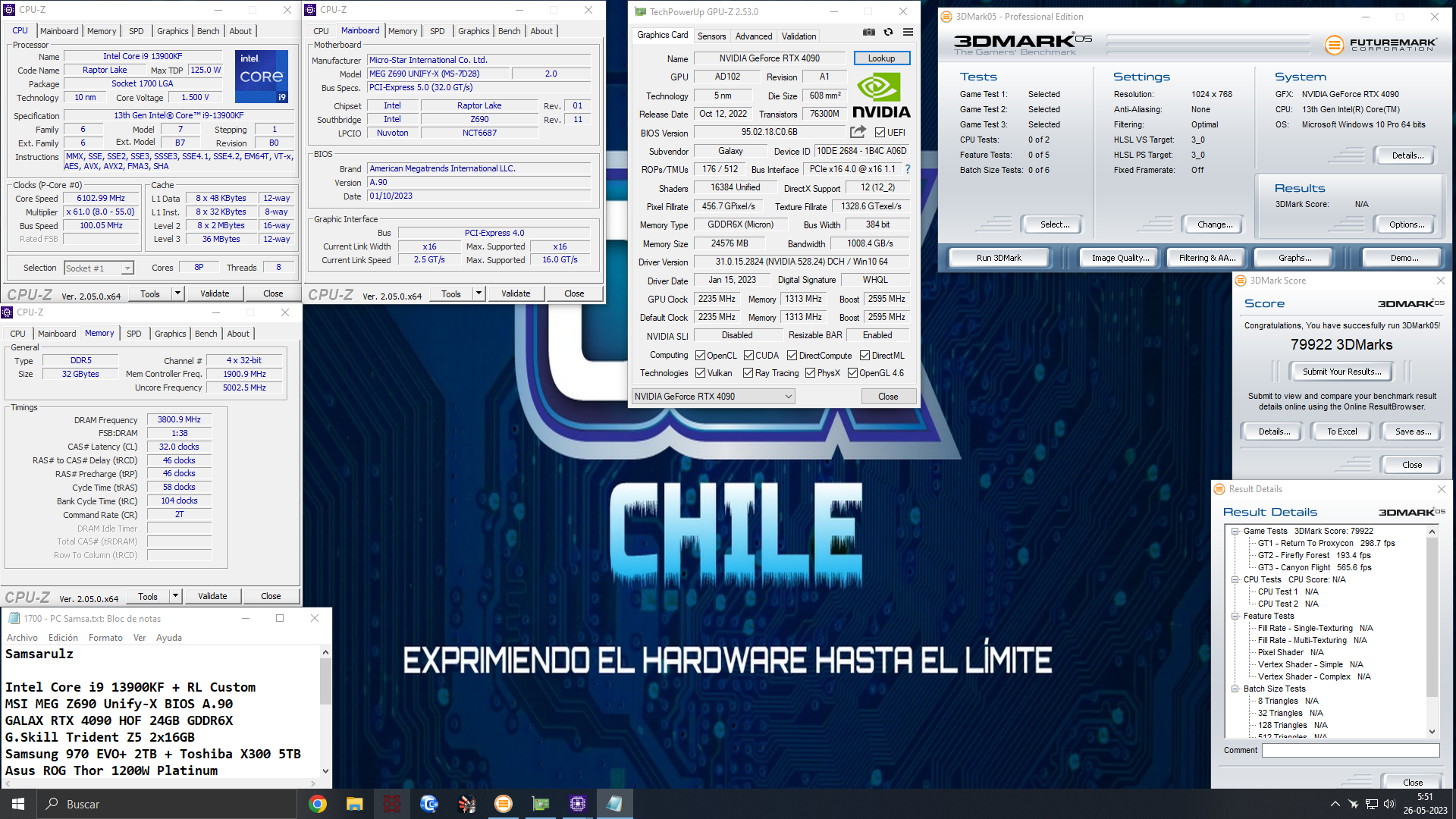Open the Bench tab in CPU-Z CPU window
Viewport: 1456px width, 819px height.
point(208,31)
